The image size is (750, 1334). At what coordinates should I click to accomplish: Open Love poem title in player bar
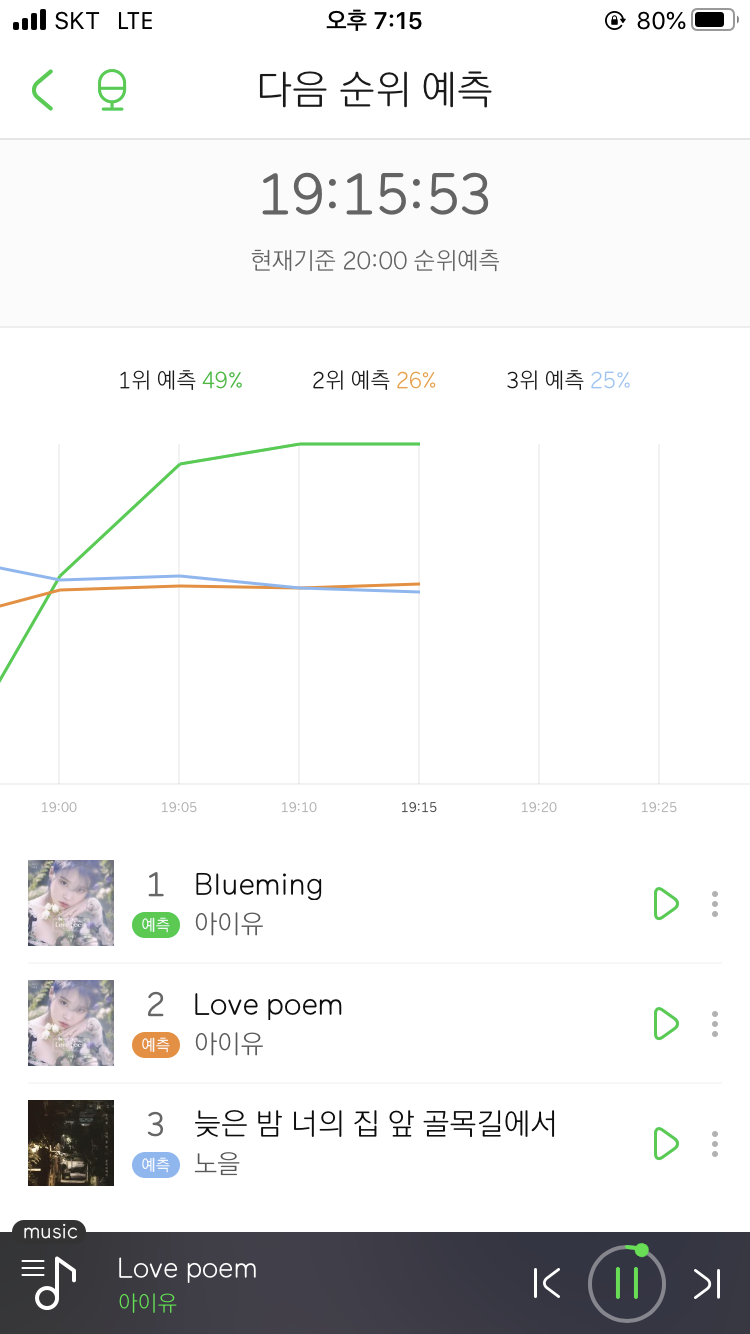187,1269
